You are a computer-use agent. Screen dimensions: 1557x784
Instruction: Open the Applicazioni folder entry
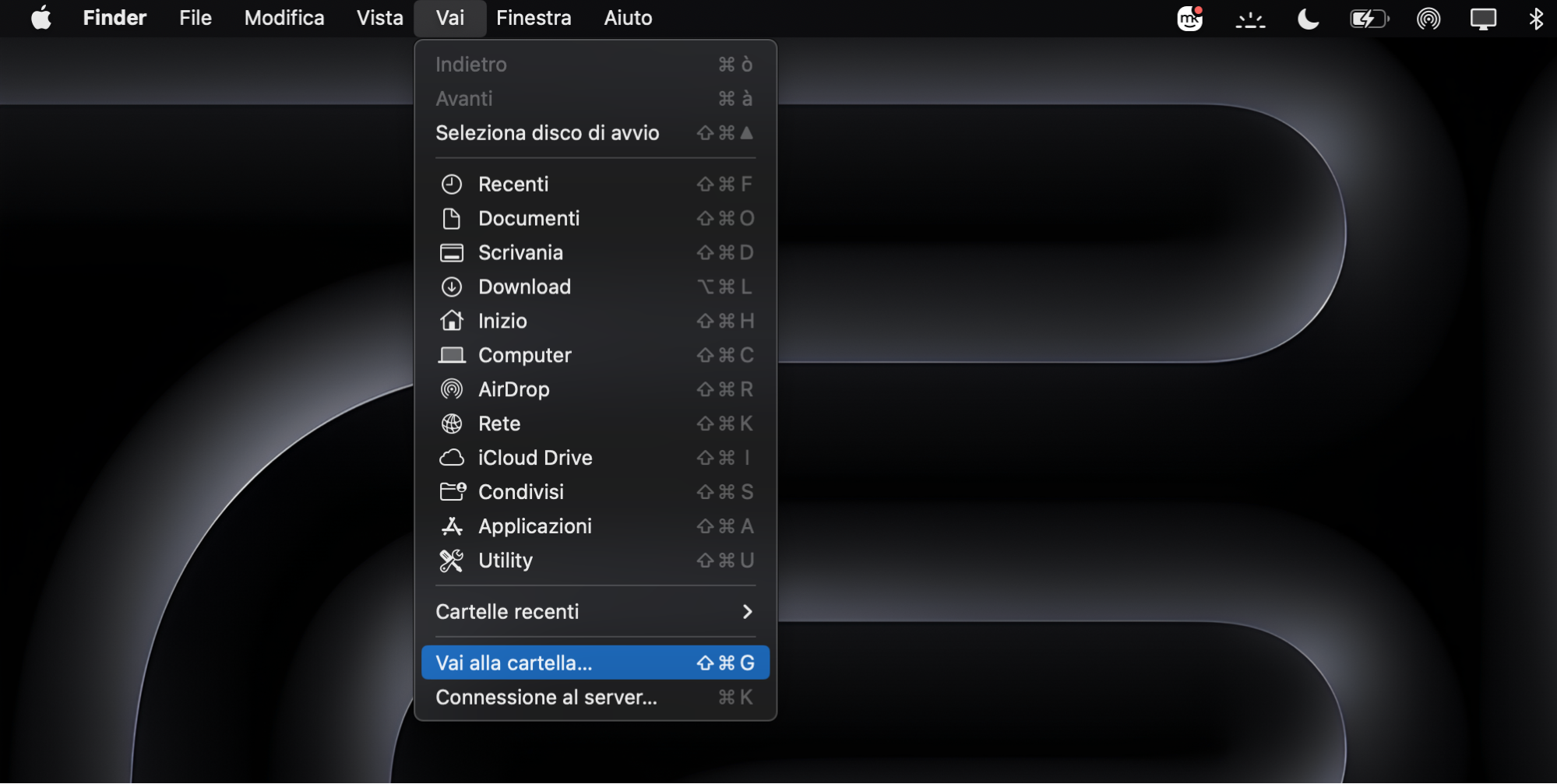534,526
